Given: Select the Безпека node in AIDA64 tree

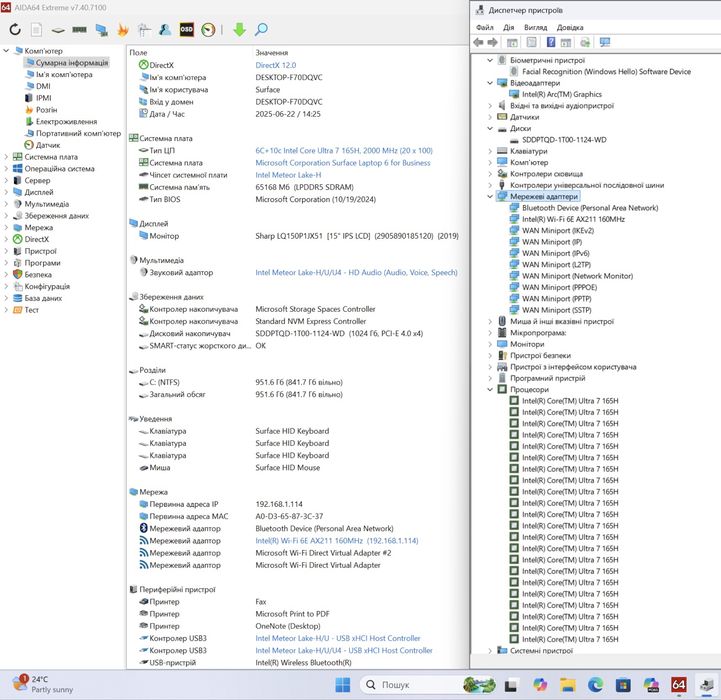Looking at the screenshot, I should (38, 275).
